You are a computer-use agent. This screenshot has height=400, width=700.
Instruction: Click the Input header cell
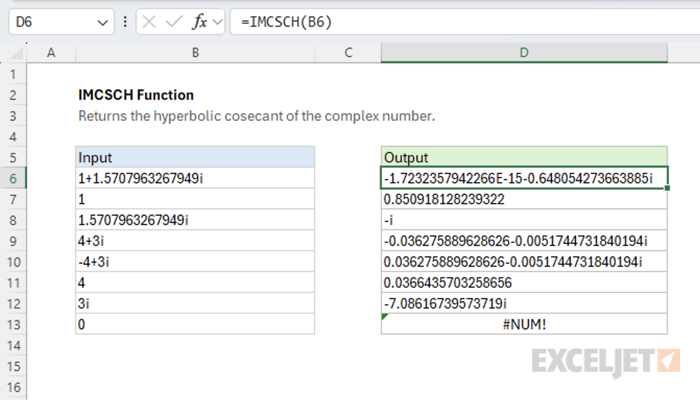195,157
